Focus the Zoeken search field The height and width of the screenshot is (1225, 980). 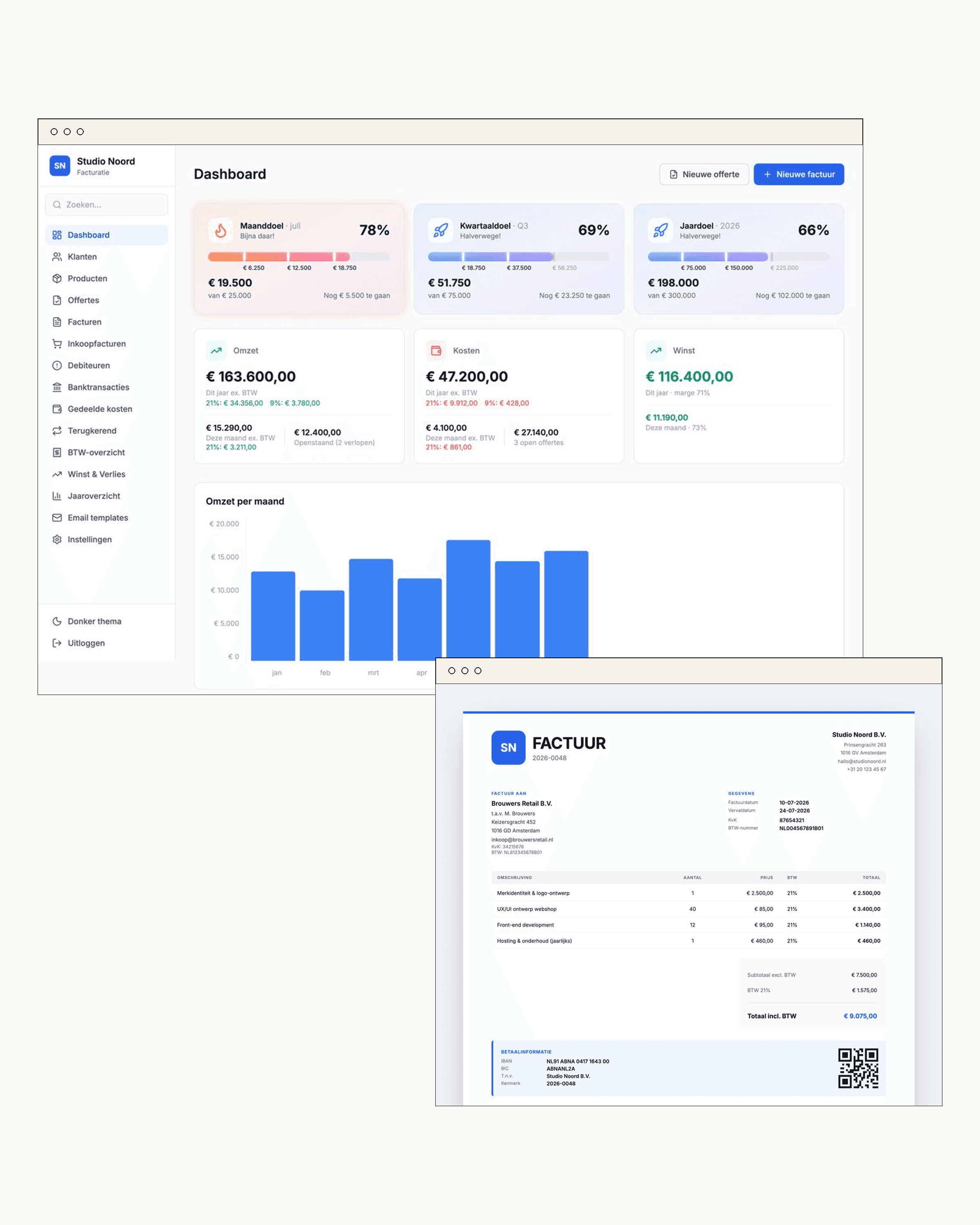106,205
